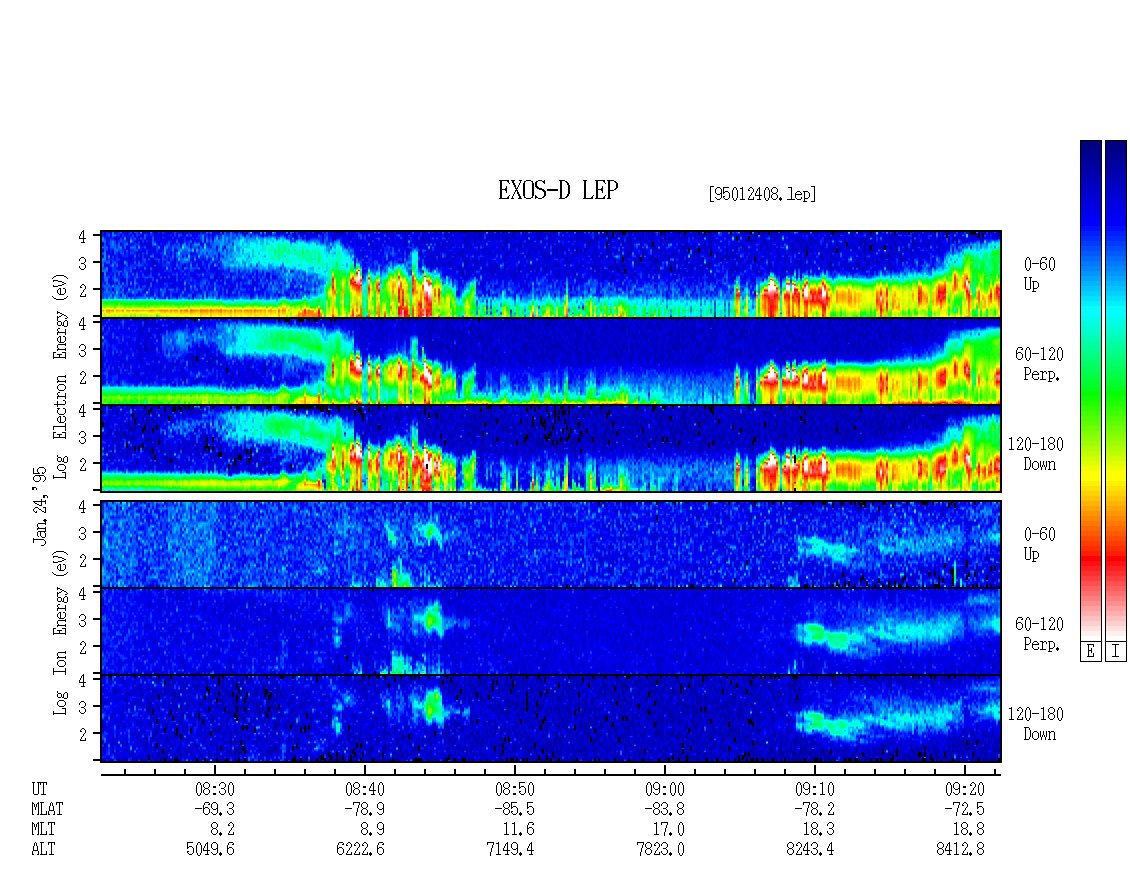
Task: Select MLT value 18.8
Action: (969, 830)
